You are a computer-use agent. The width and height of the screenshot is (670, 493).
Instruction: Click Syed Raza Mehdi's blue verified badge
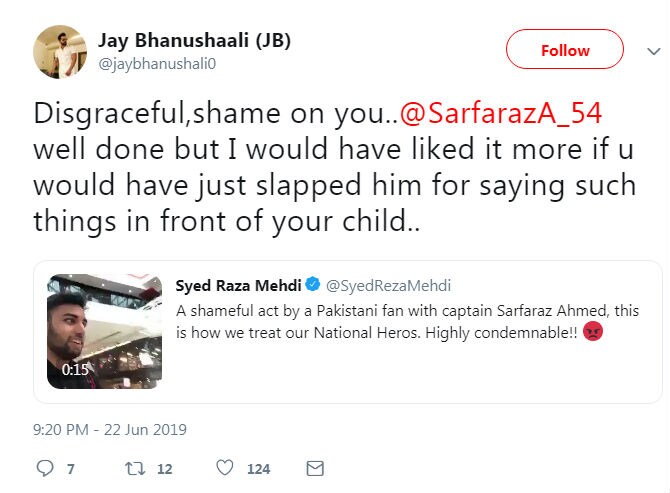tap(312, 287)
